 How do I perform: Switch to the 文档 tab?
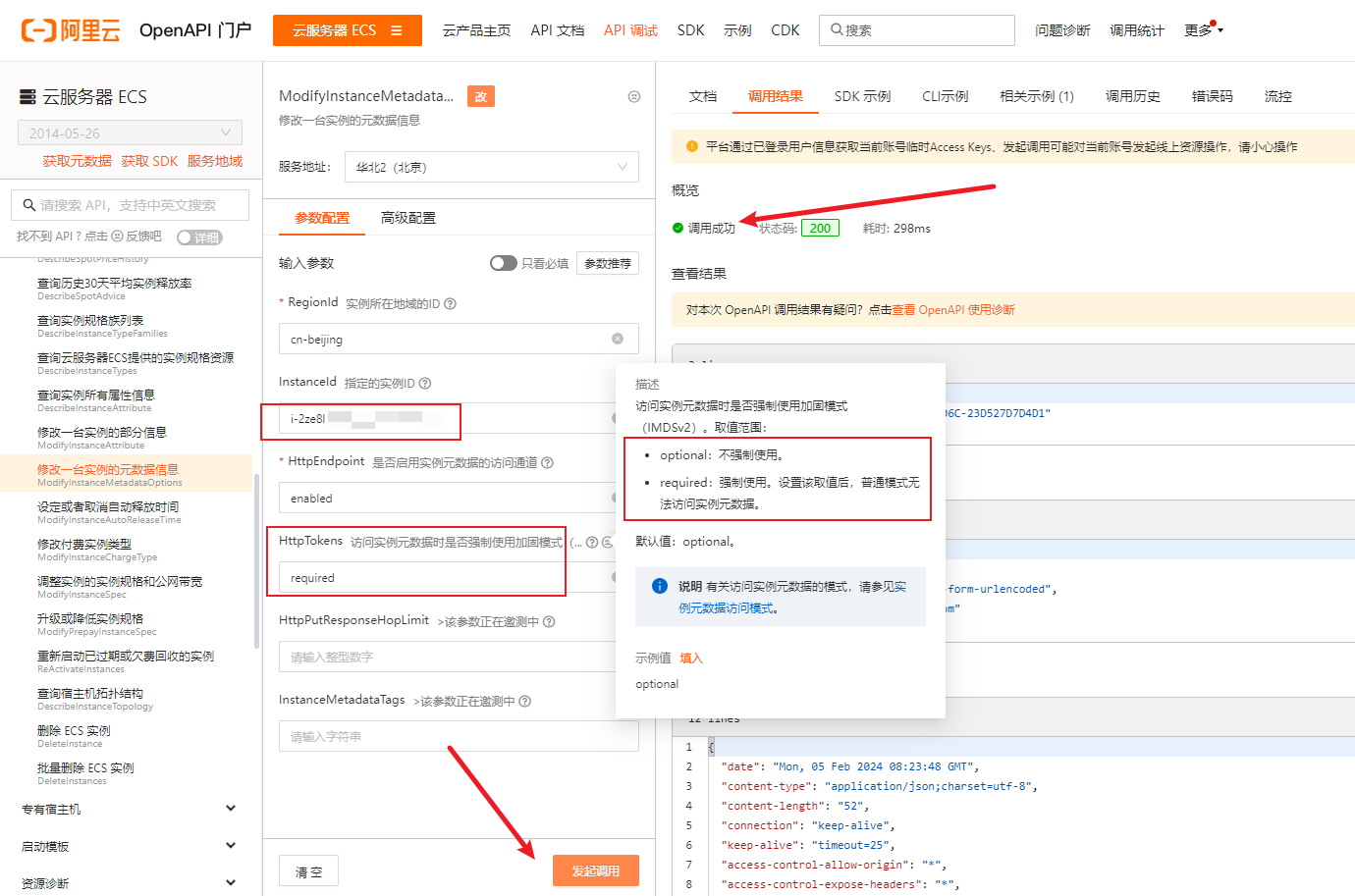tap(703, 96)
